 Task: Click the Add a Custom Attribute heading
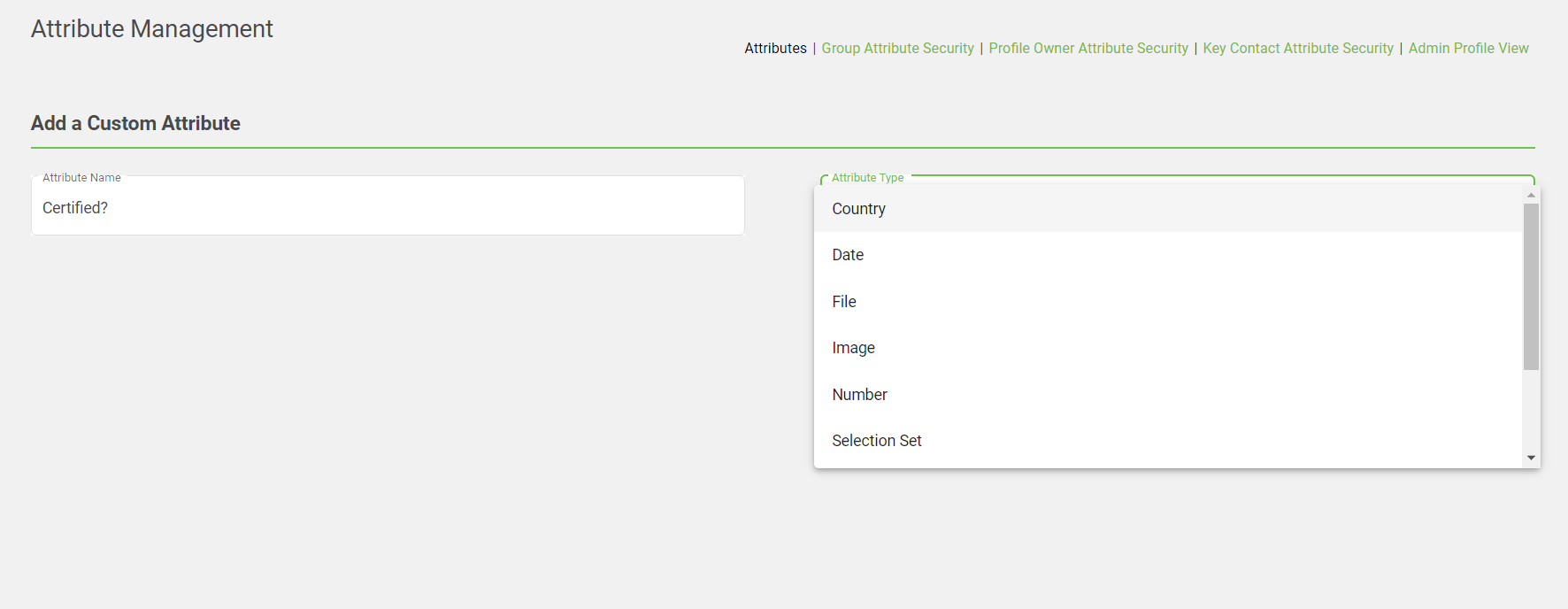tap(135, 123)
